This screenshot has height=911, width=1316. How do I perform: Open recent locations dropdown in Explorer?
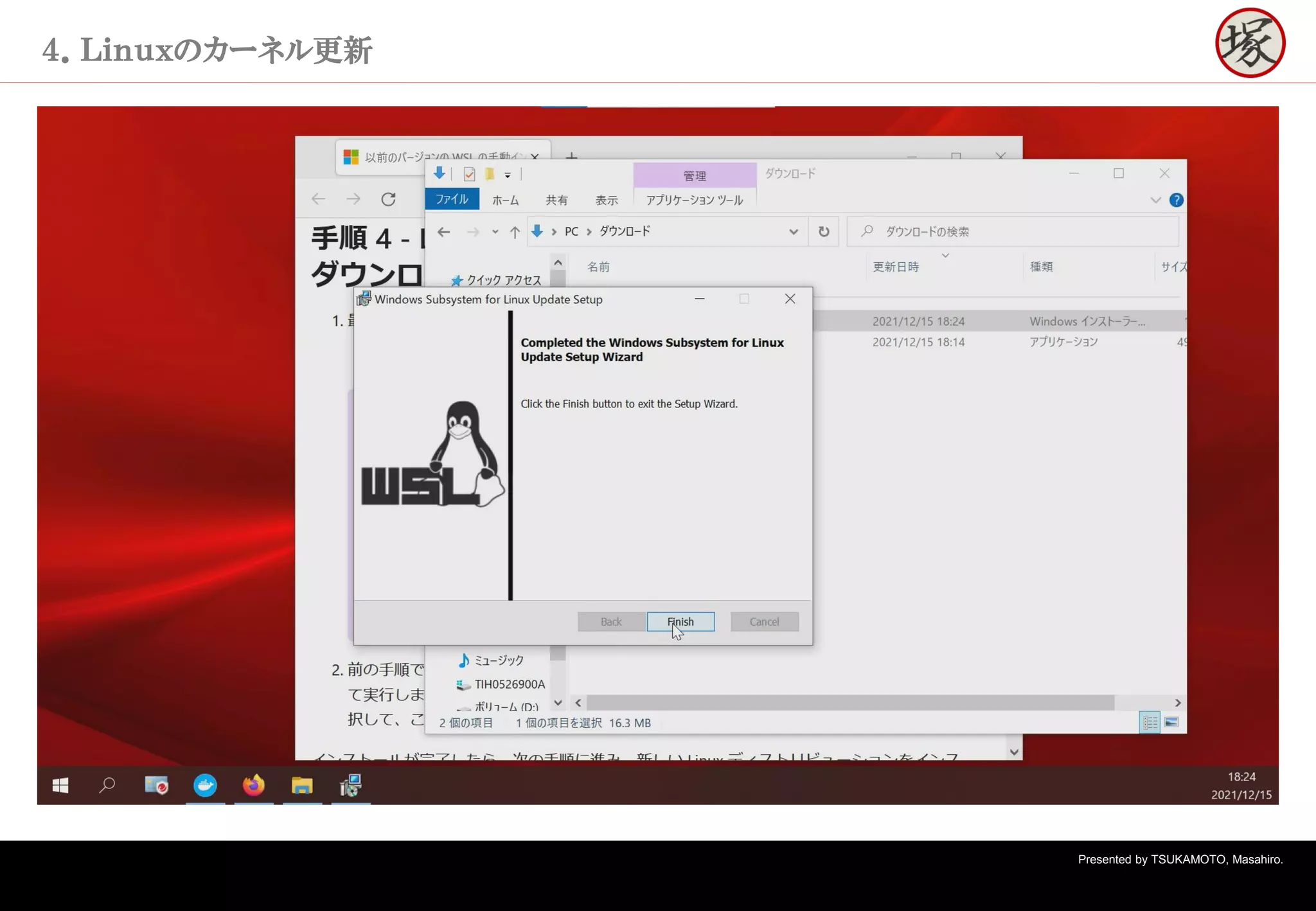(x=495, y=232)
